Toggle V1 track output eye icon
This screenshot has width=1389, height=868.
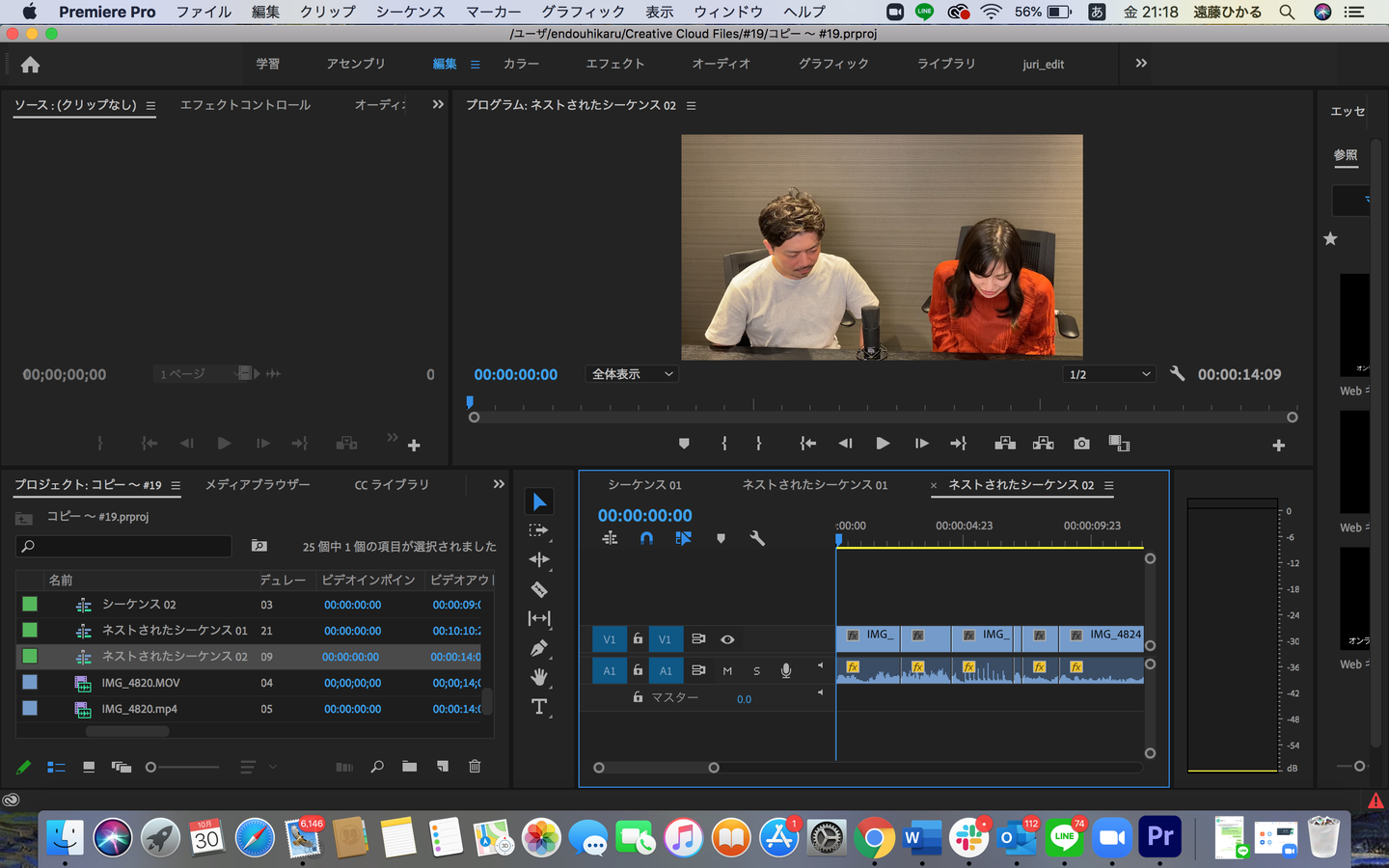coord(727,639)
